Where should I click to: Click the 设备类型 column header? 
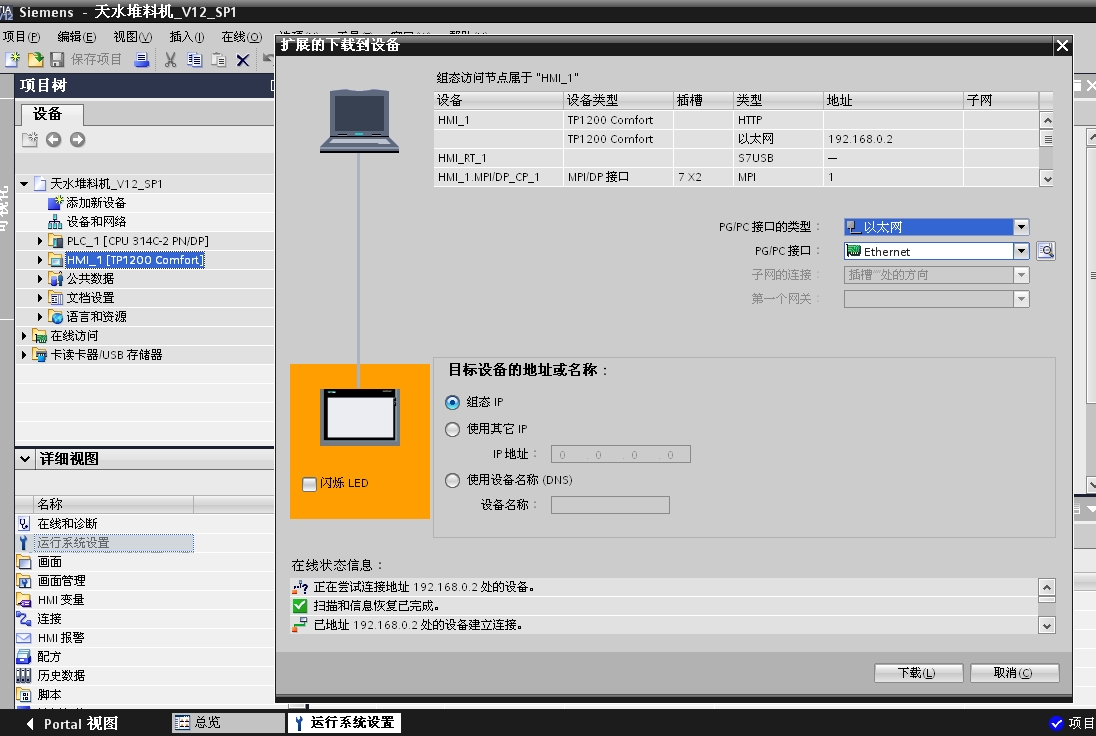click(x=618, y=100)
